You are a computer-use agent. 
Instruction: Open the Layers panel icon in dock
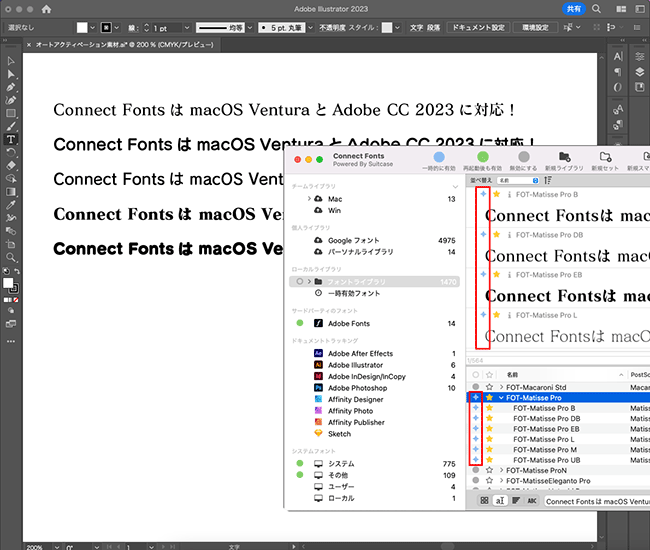640,72
